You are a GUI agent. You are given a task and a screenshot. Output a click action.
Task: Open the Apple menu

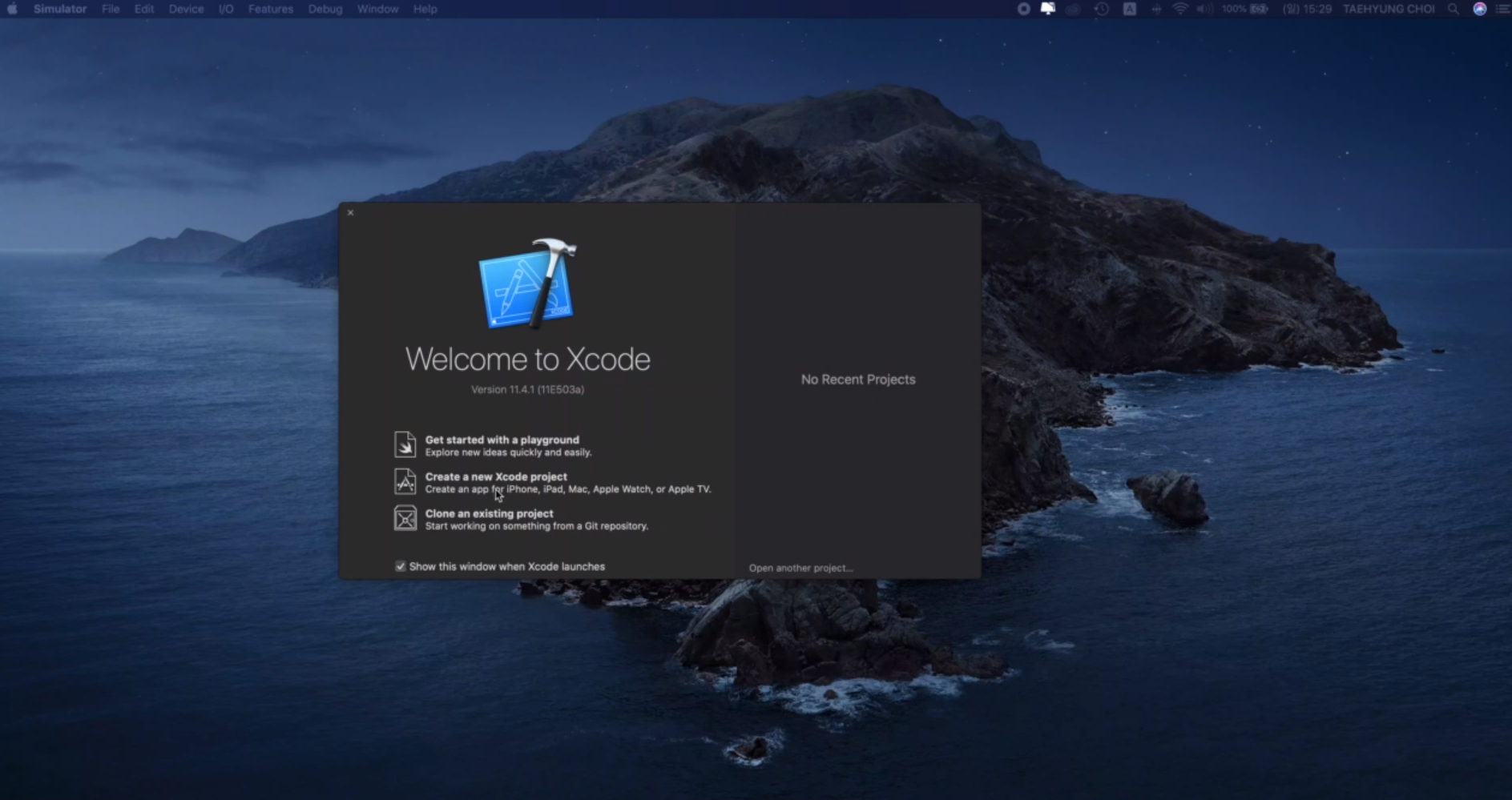pos(12,9)
